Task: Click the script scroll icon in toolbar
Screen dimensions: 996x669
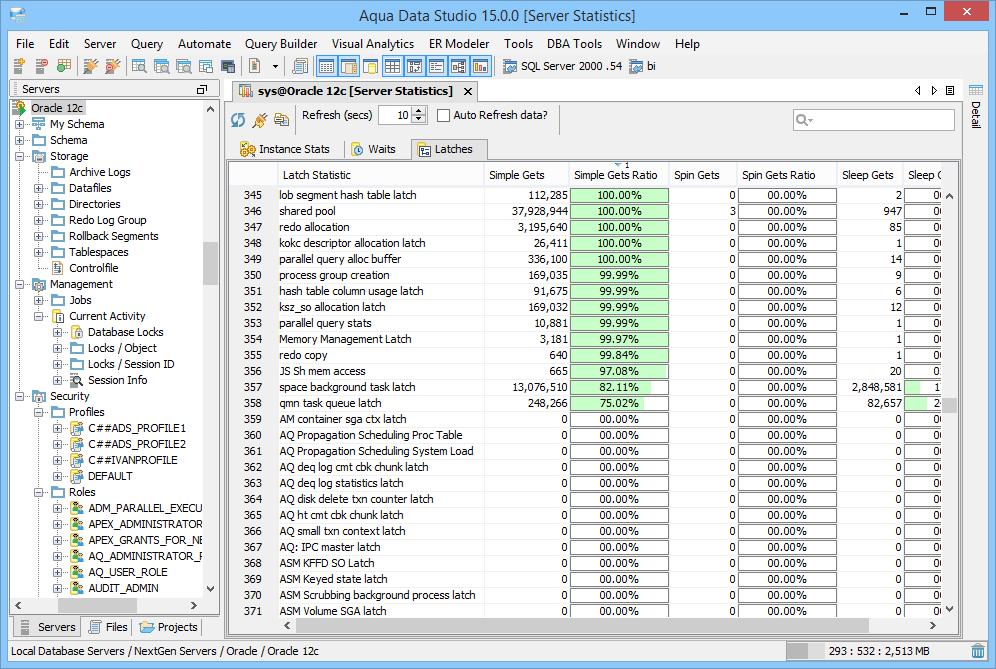Action: [300, 66]
